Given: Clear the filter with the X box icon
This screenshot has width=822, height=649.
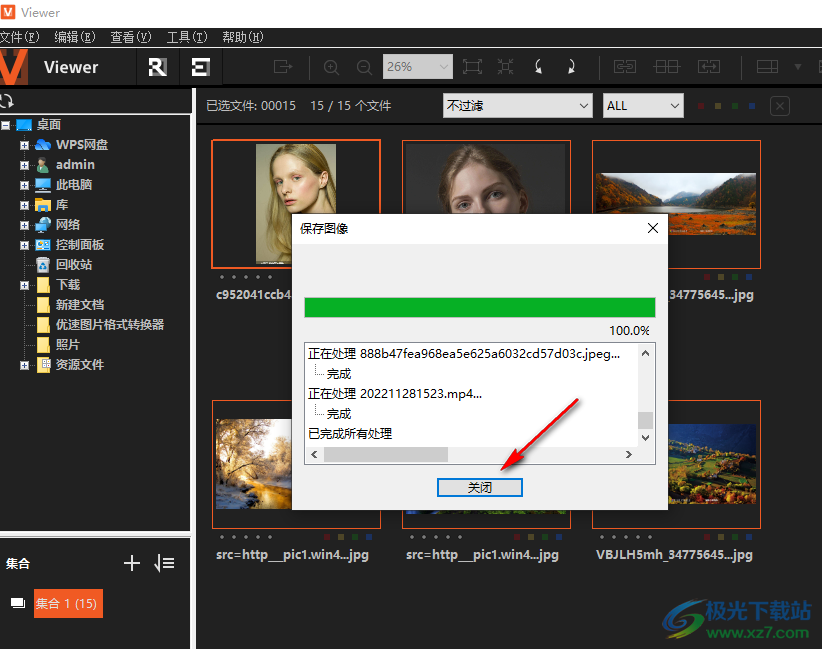Looking at the screenshot, I should 780,106.
